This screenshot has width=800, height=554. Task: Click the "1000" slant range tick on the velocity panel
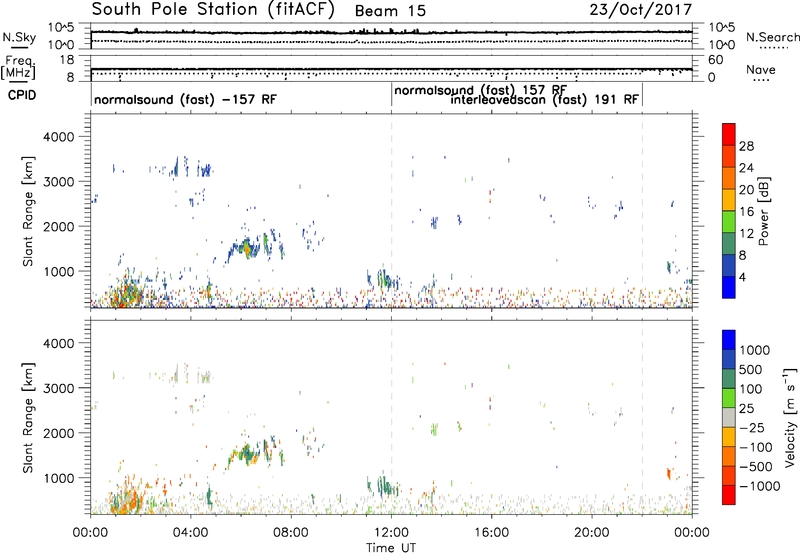point(58,478)
